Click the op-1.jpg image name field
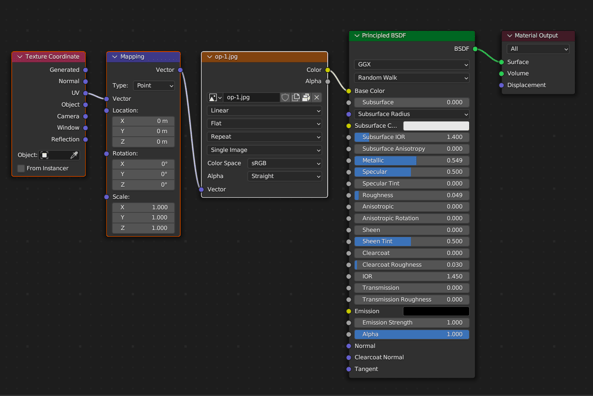 (x=251, y=98)
